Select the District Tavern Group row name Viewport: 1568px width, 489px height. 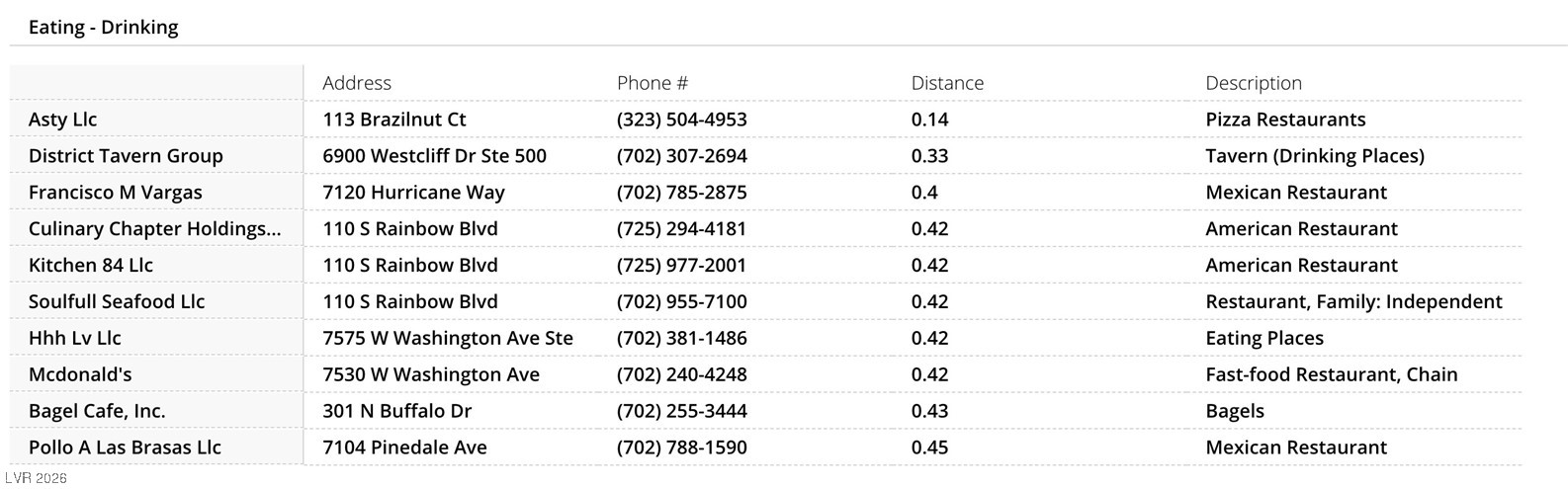pos(126,156)
